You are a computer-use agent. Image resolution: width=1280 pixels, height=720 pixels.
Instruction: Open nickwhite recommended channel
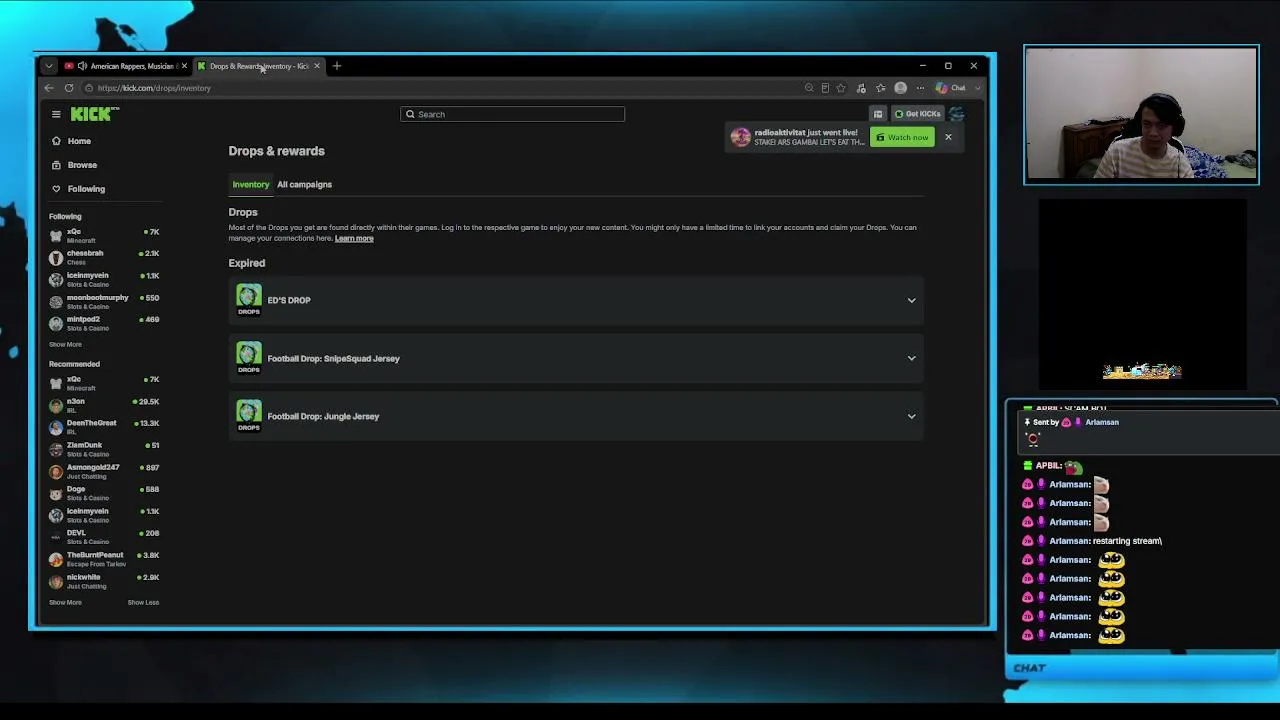coord(105,581)
